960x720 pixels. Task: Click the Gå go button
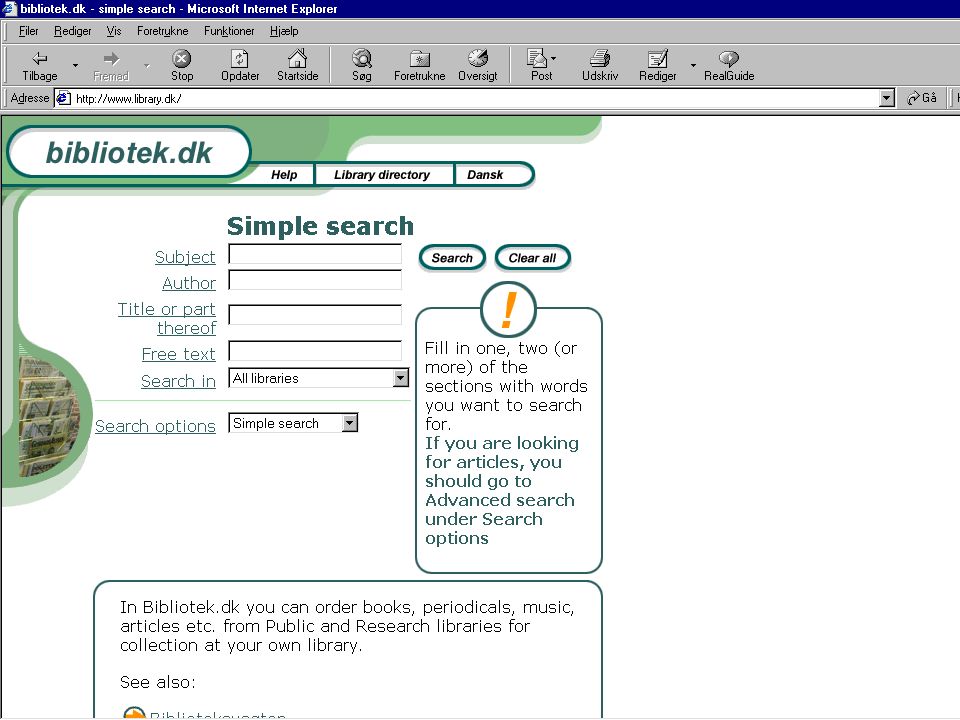pos(922,98)
